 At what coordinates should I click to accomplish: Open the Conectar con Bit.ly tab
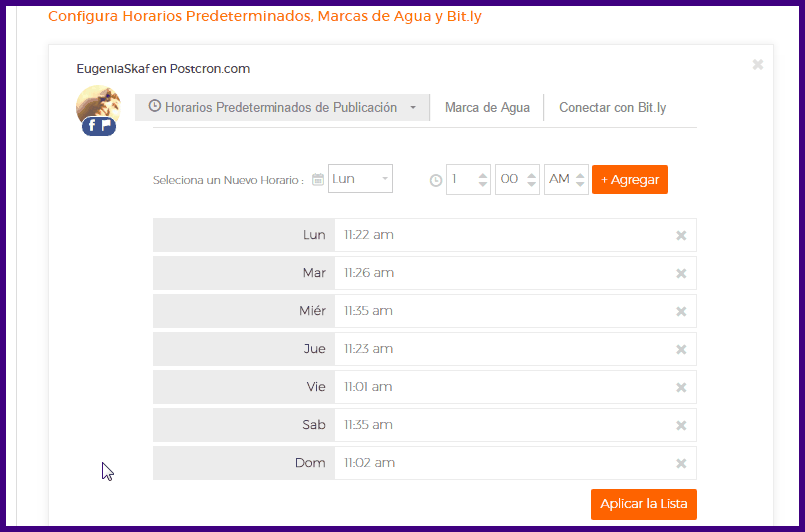pos(612,108)
